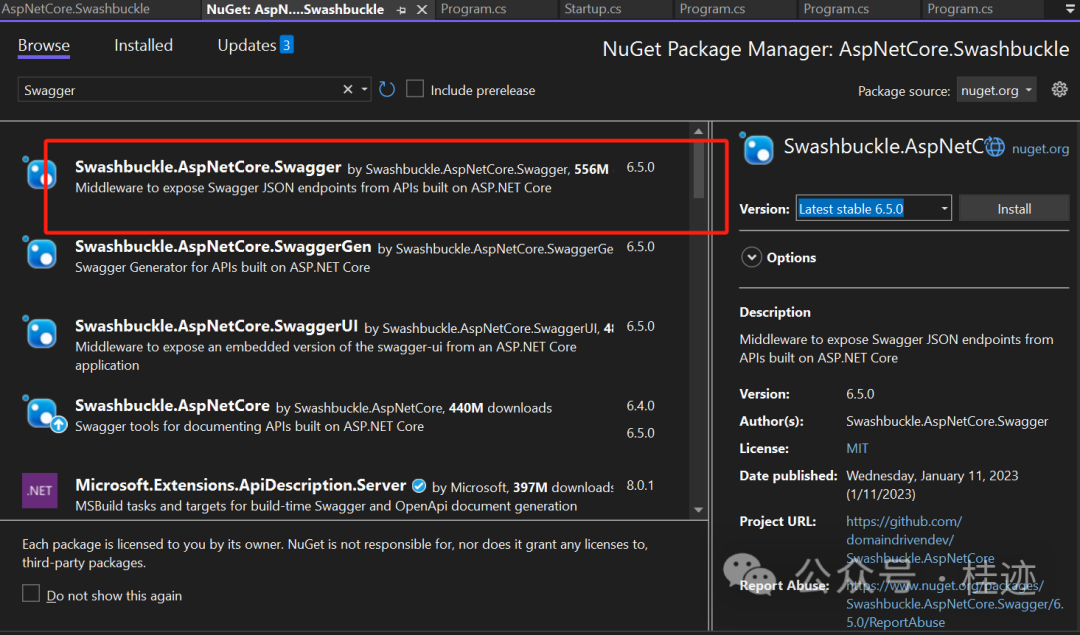Open the first Program.cs document tab
1080x635 pixels.
tap(473, 9)
